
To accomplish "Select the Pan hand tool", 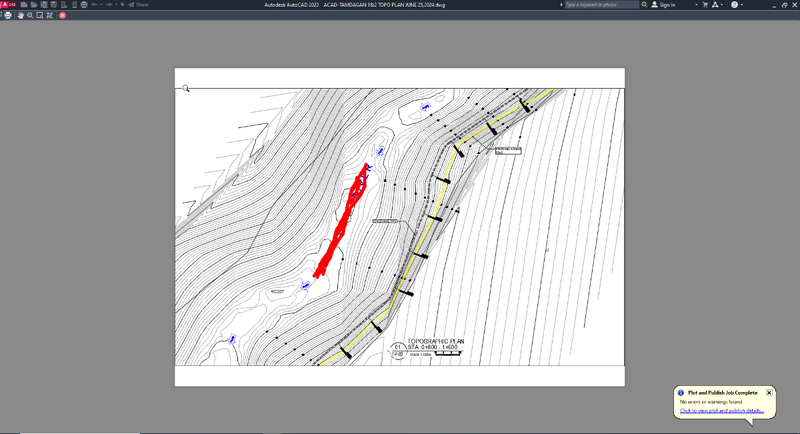I will pos(20,15).
